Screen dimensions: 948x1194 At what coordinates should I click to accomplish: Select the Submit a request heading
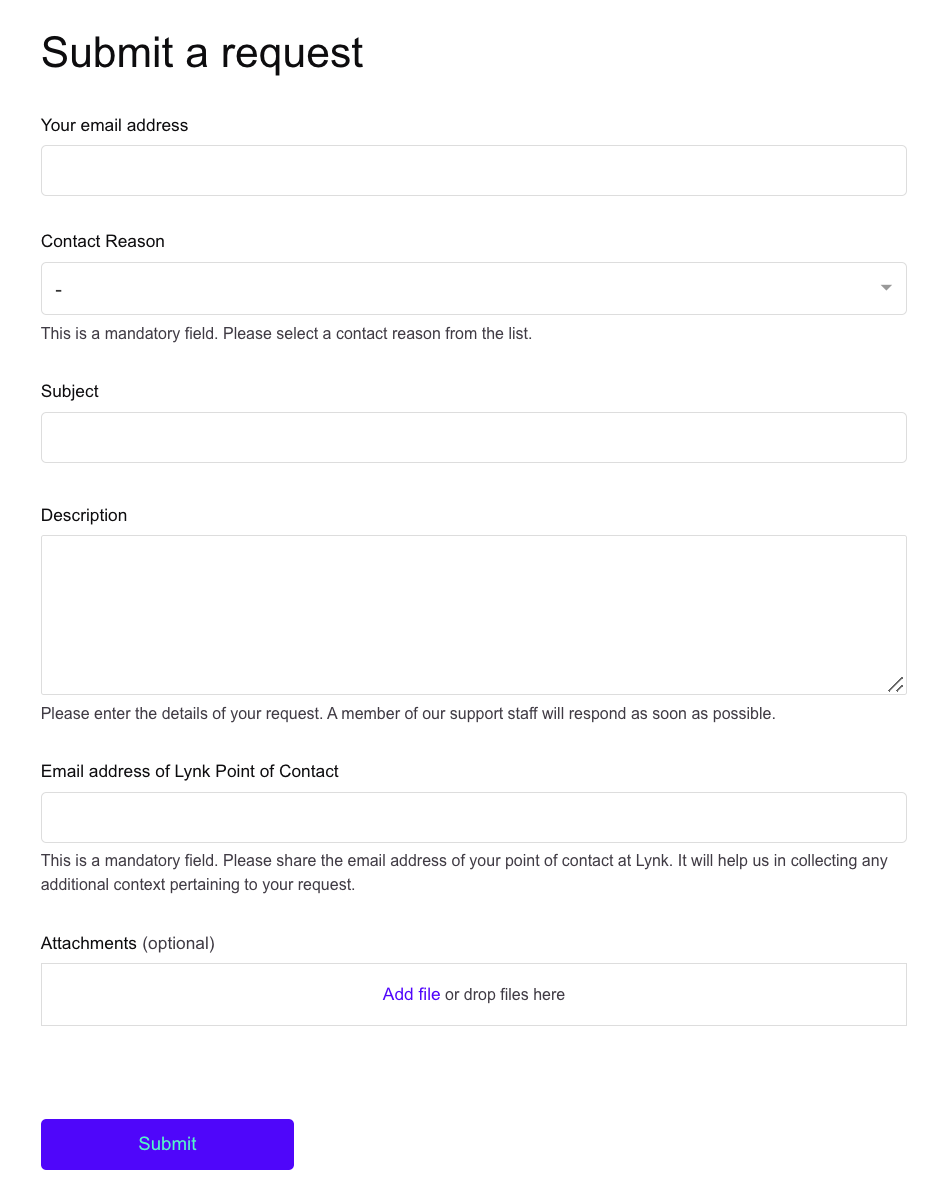201,53
